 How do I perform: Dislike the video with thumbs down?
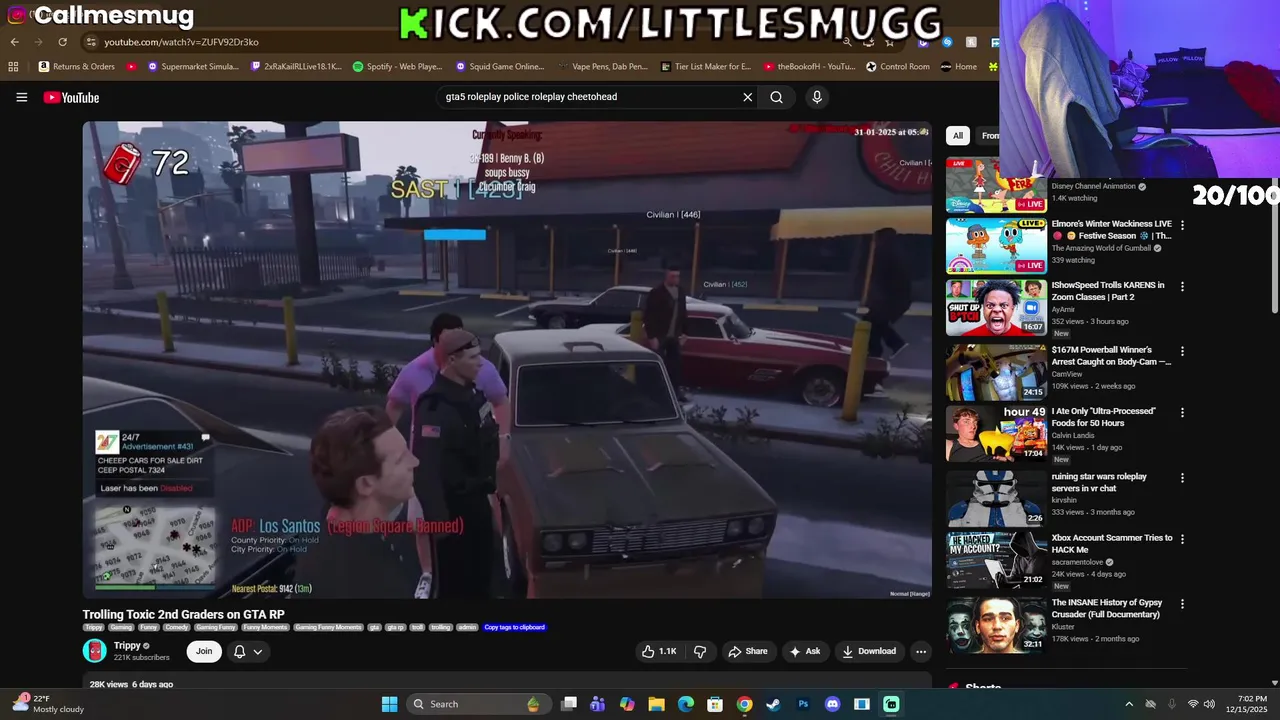[x=700, y=651]
